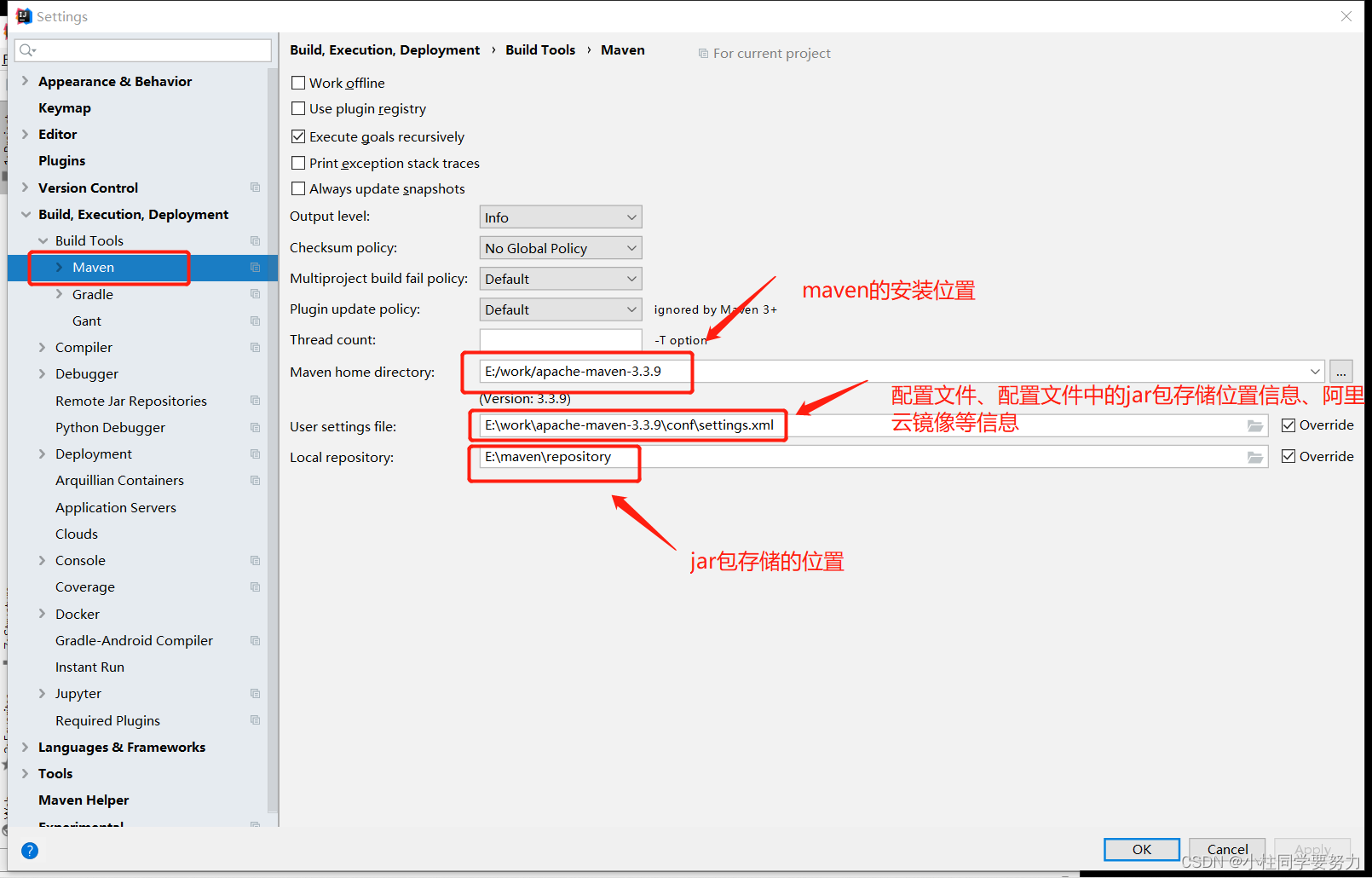Toggle Override for User settings file
This screenshot has width=1372, height=878.
[1288, 425]
